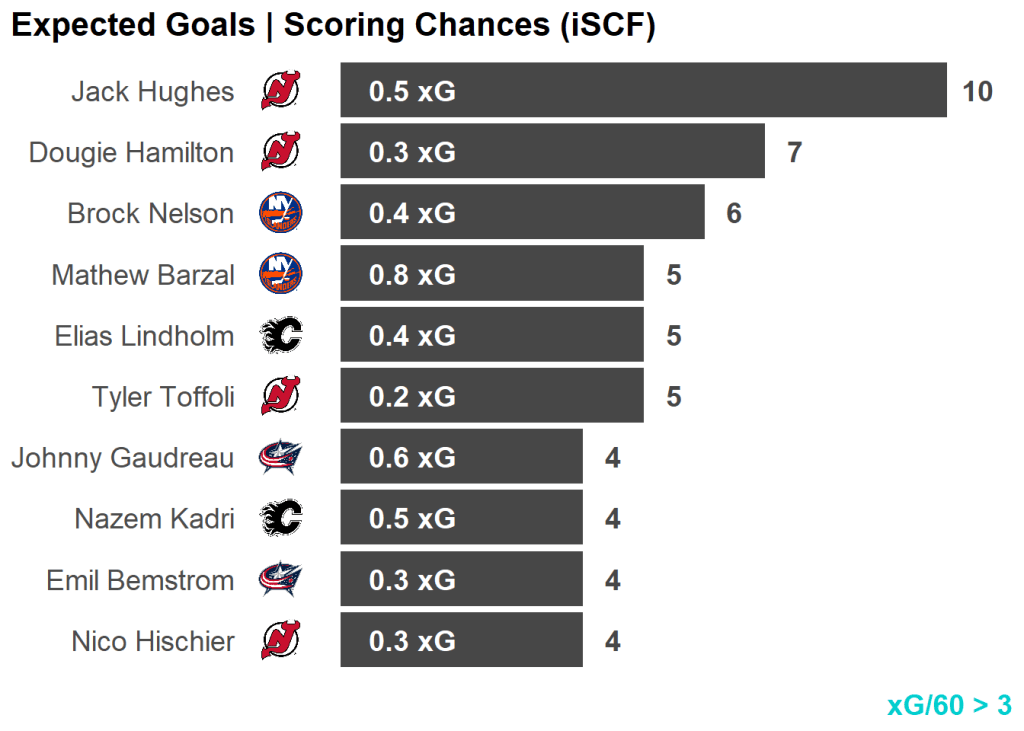
Task: Click the Devils logo next to Tyler Toffoli
Action: [281, 396]
